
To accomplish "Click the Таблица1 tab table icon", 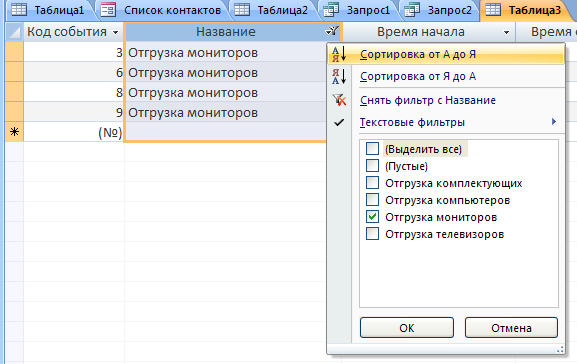I will (19, 10).
